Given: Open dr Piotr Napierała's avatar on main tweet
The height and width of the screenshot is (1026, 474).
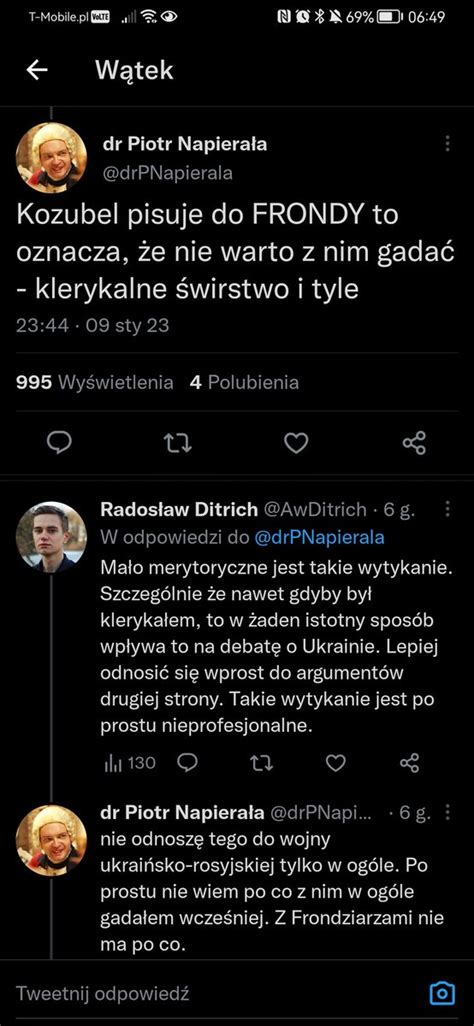Looking at the screenshot, I should coord(51,158).
